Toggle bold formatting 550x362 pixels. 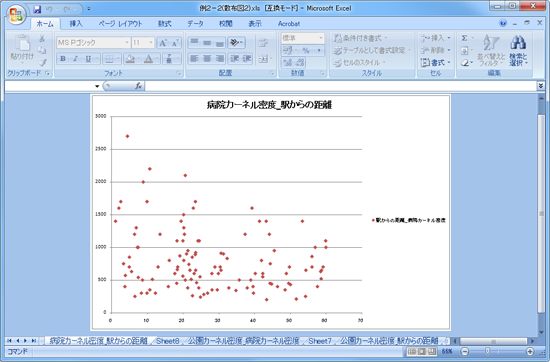(63, 59)
